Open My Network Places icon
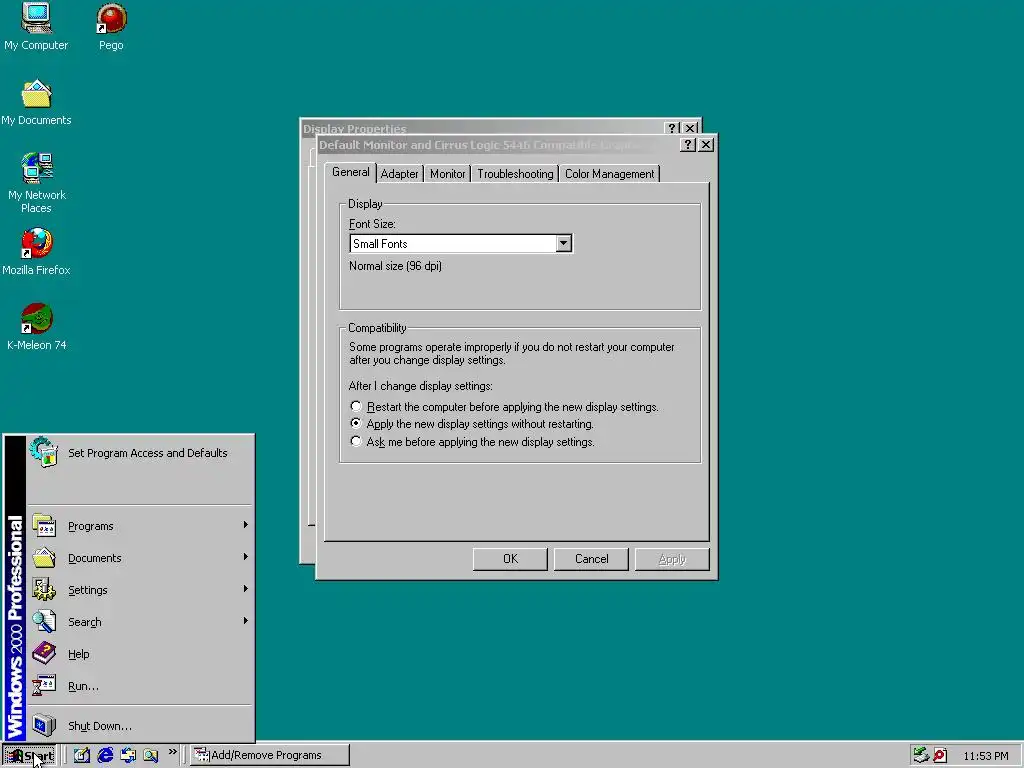The image size is (1024, 768). (x=37, y=168)
